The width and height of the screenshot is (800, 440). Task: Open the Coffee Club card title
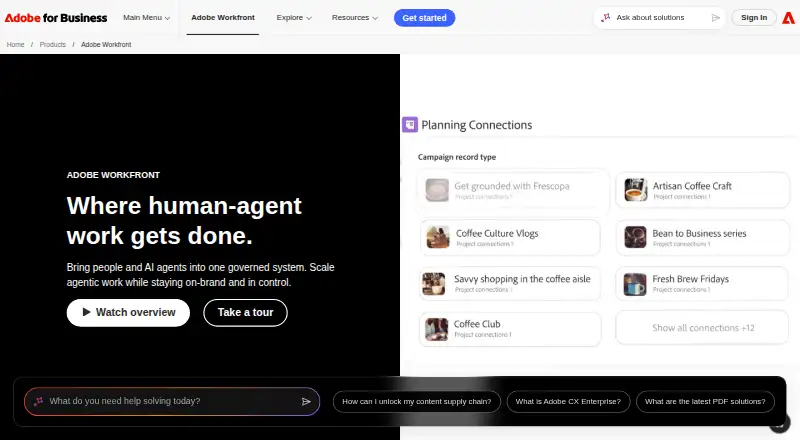pos(477,324)
